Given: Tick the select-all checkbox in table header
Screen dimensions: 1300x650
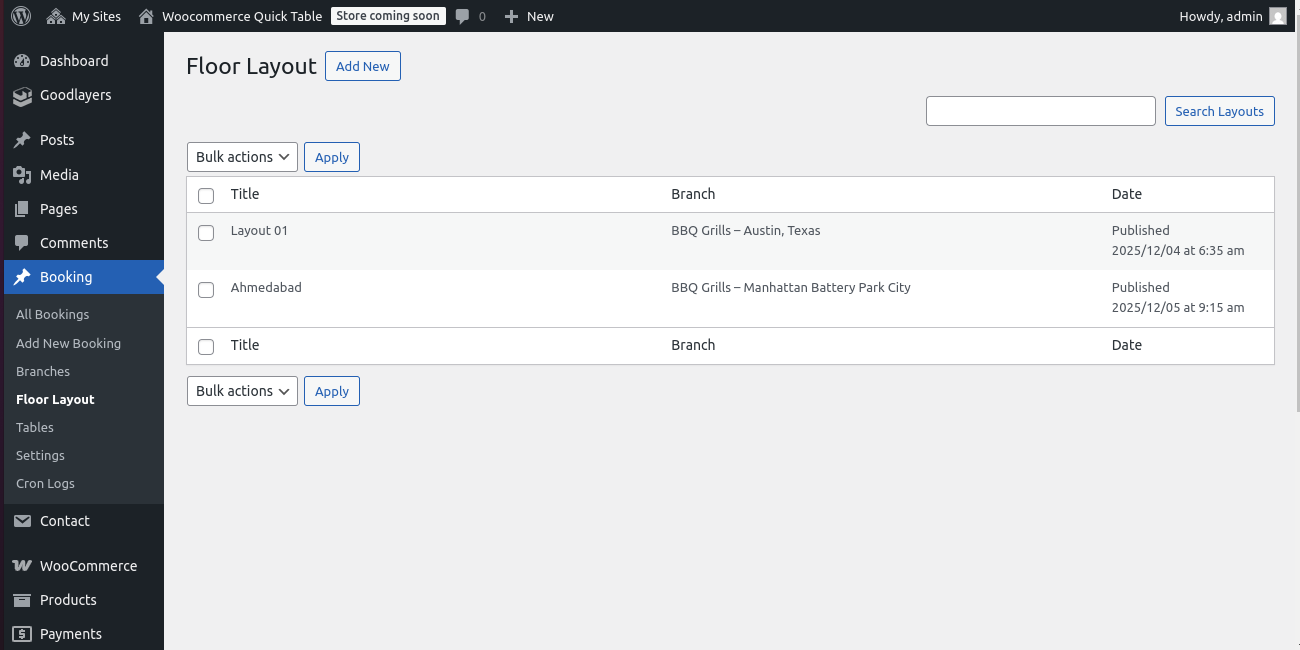Looking at the screenshot, I should 206,196.
